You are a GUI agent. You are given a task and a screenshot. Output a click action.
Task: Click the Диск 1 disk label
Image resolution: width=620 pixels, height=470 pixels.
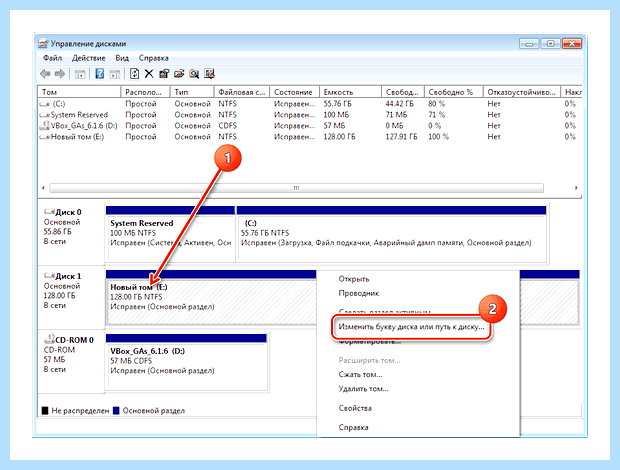click(68, 276)
